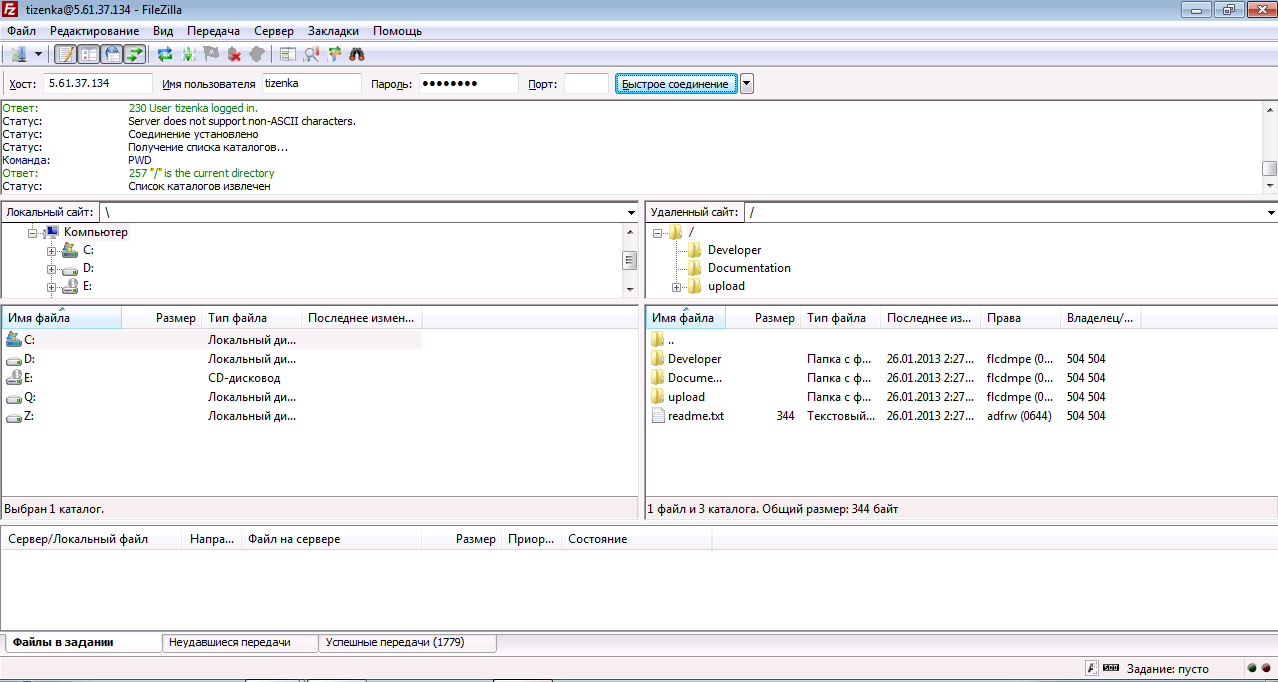Click the C: drive icon in local list
This screenshot has height=682, width=1278.
[14, 340]
